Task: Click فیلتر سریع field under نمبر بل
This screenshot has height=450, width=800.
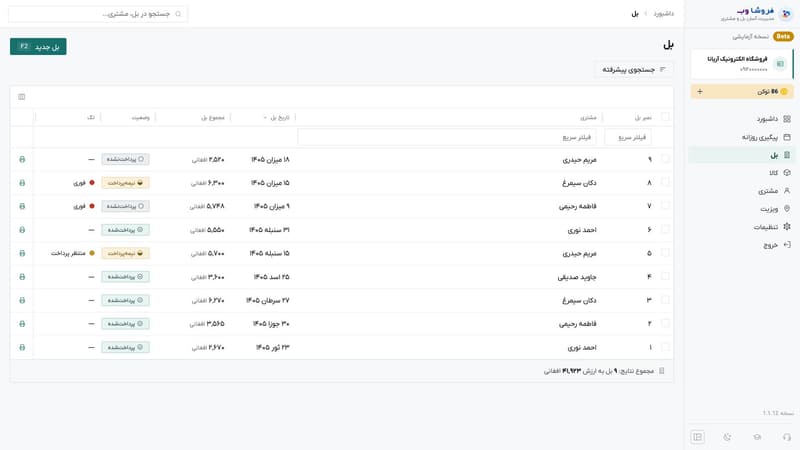Action: pyautogui.click(x=628, y=137)
